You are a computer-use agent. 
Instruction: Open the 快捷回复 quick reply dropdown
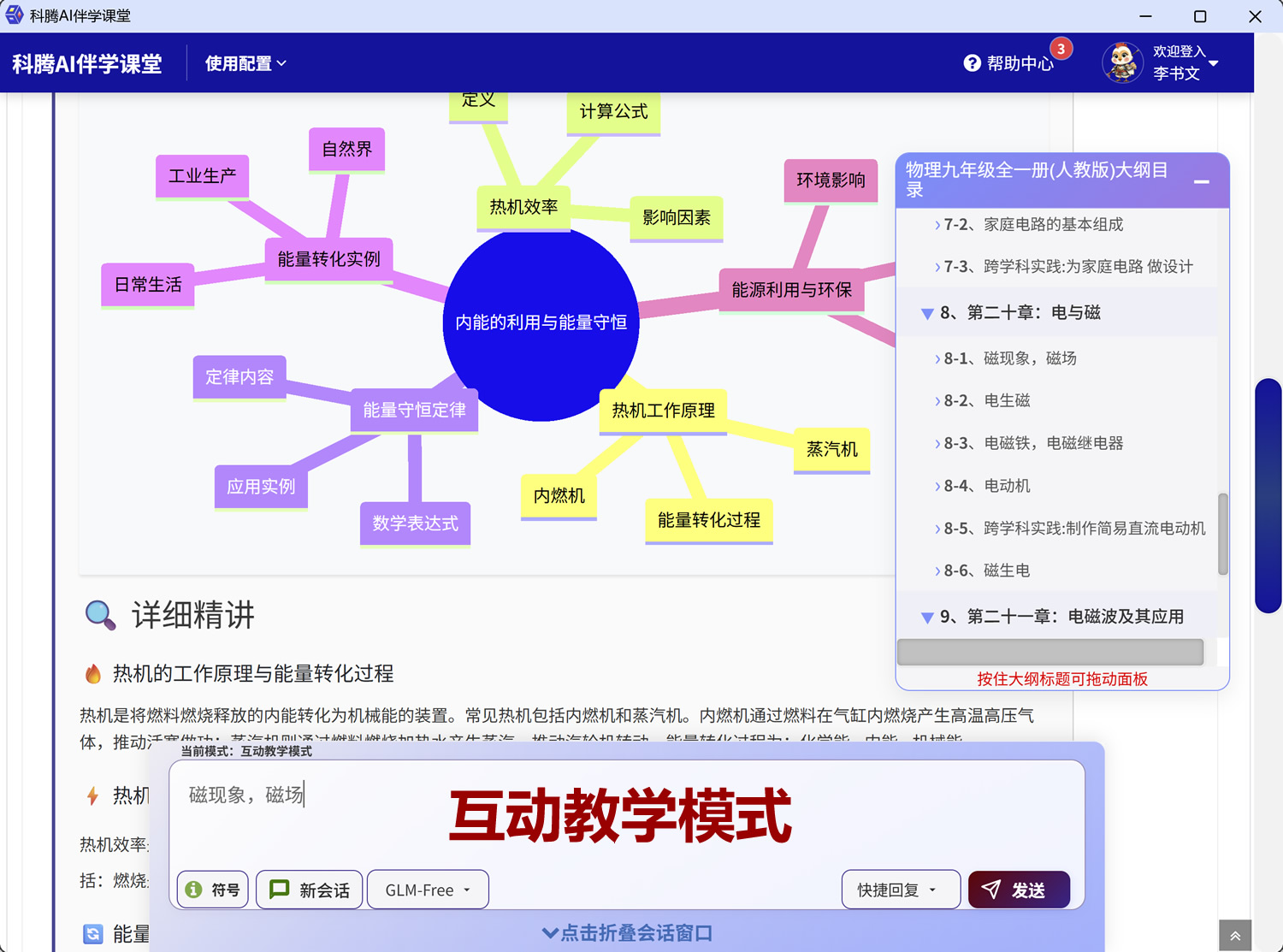point(901,890)
